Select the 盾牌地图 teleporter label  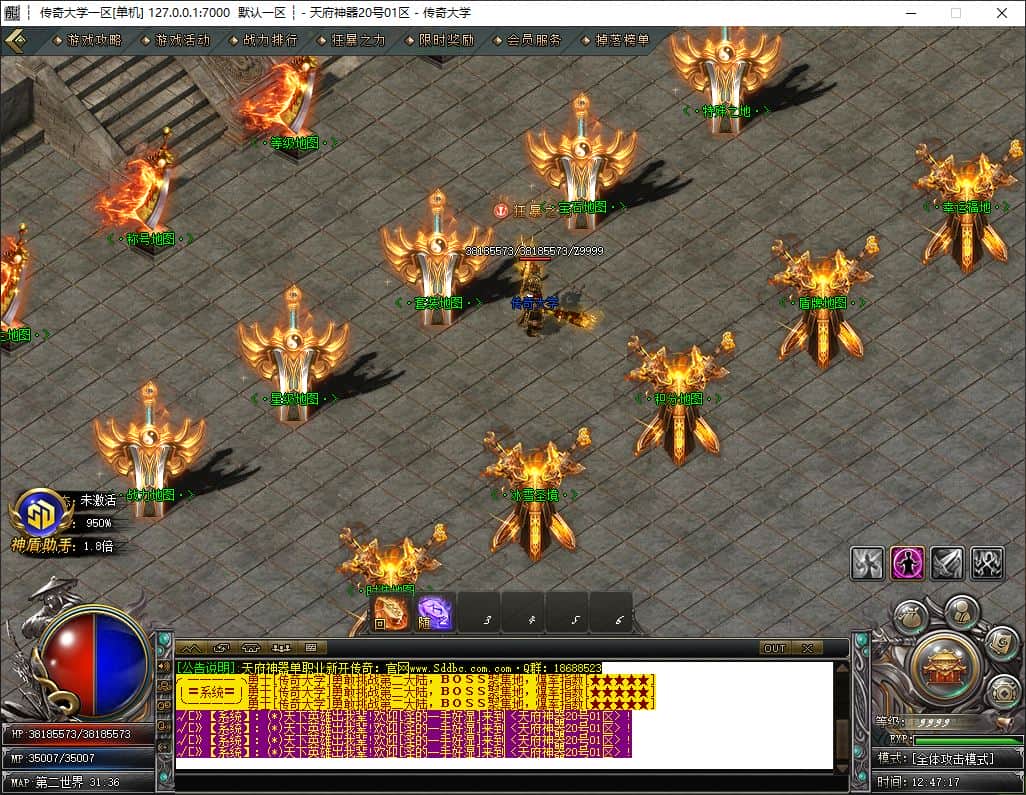[x=823, y=303]
